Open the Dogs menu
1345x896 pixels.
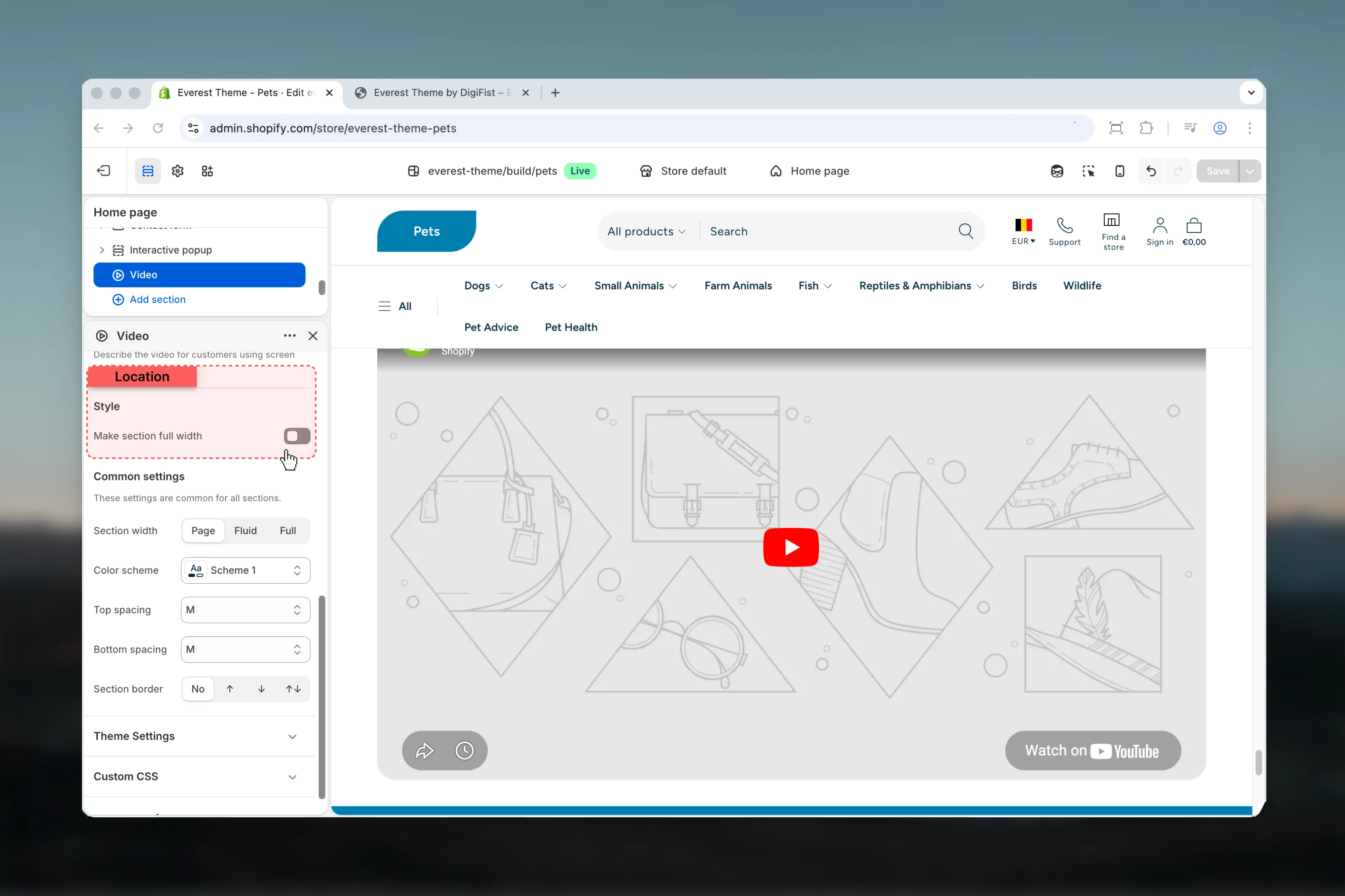tap(483, 286)
